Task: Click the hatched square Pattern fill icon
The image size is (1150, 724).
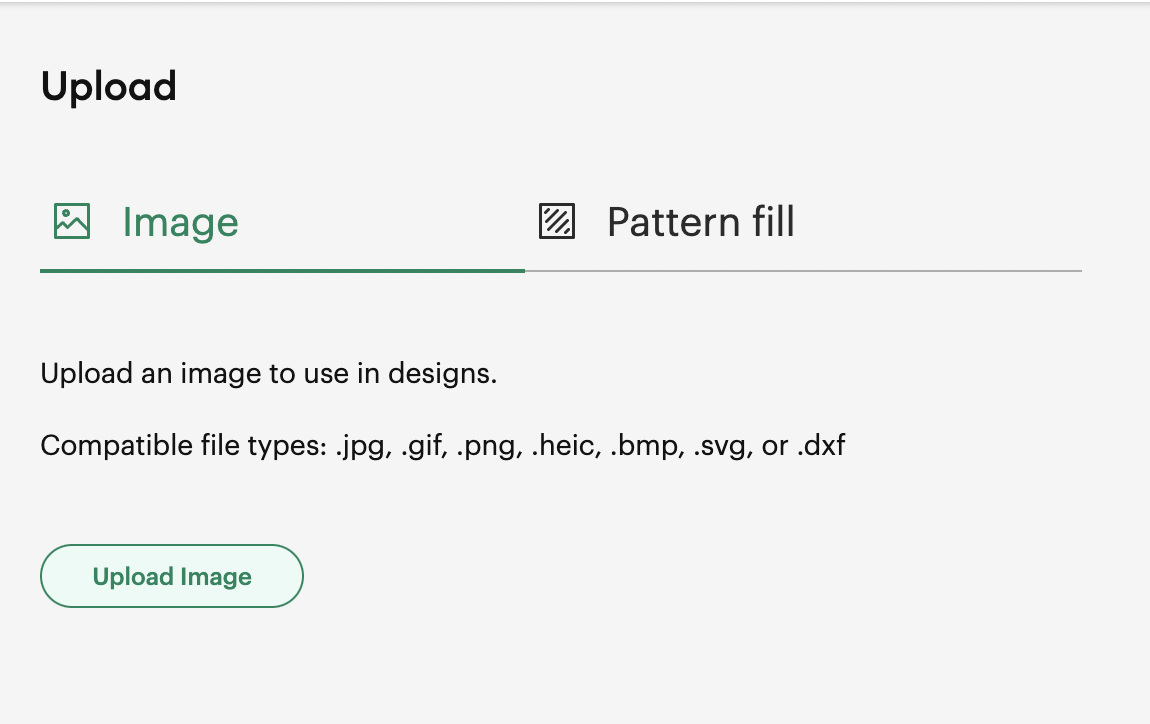Action: (557, 221)
